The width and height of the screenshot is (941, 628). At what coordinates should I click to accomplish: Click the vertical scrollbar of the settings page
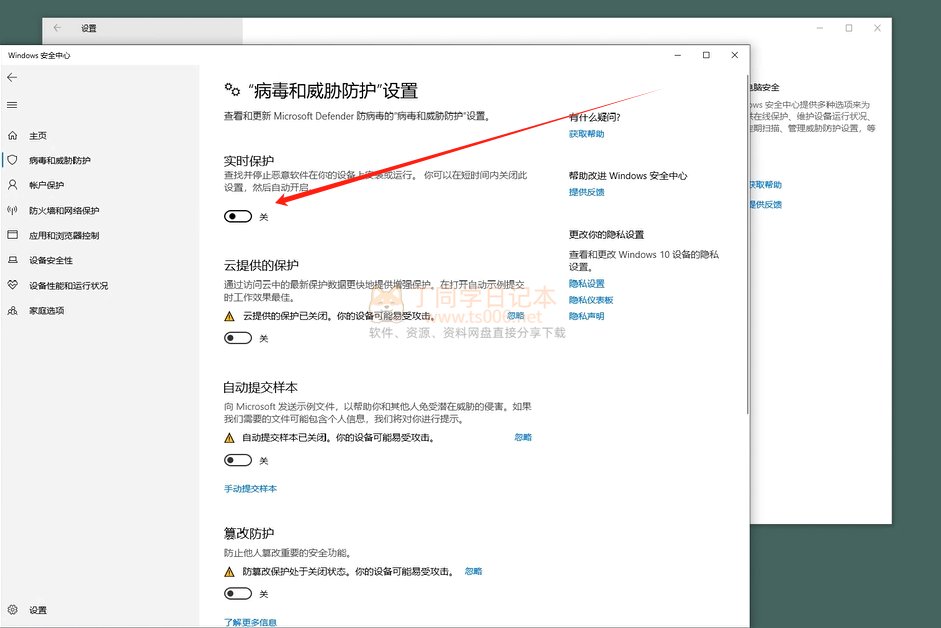[743, 250]
